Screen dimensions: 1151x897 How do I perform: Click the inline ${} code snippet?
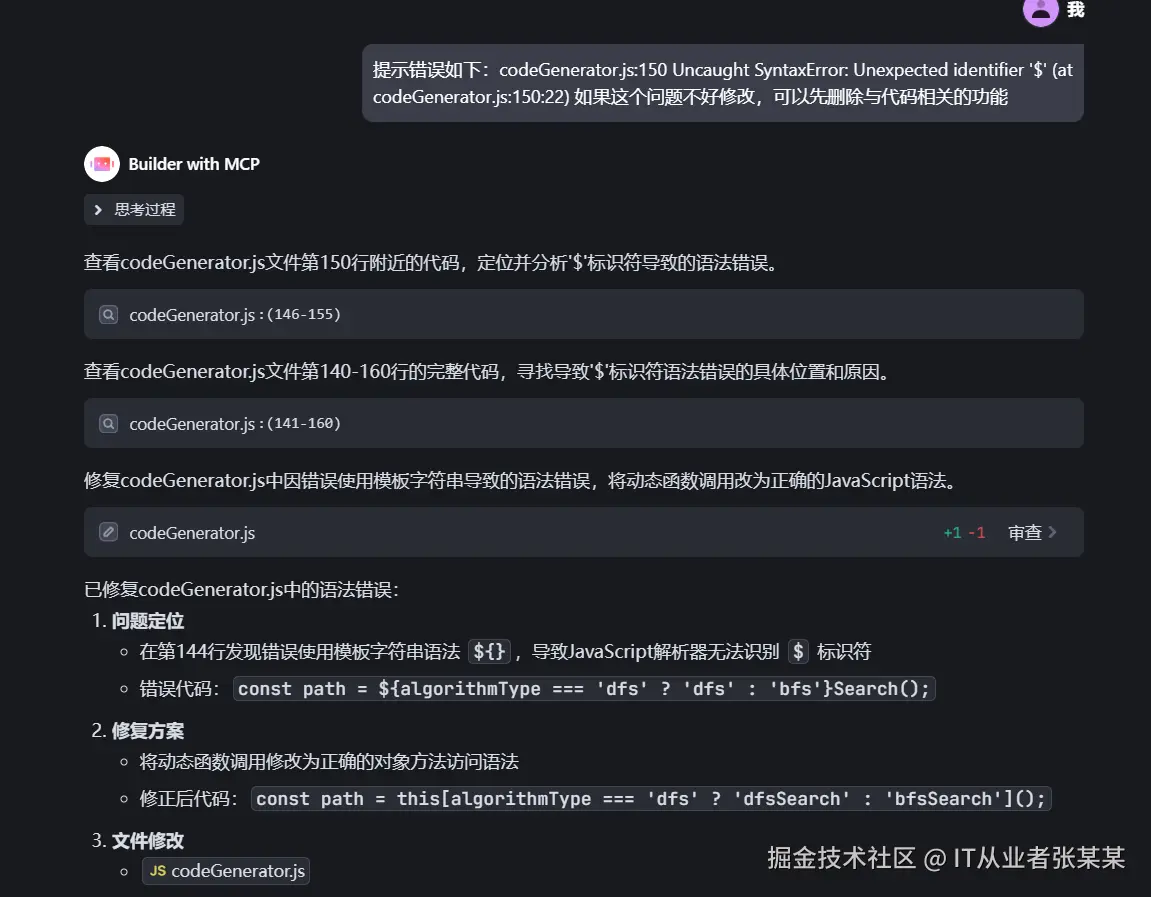pyautogui.click(x=490, y=652)
